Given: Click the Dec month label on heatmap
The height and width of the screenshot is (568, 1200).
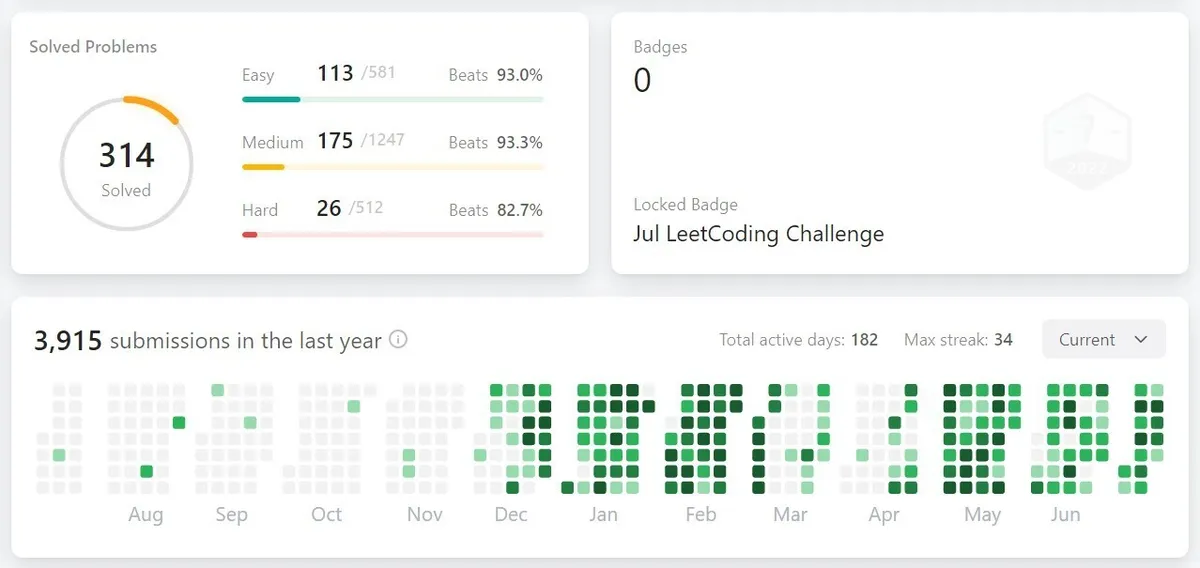Looking at the screenshot, I should [511, 515].
